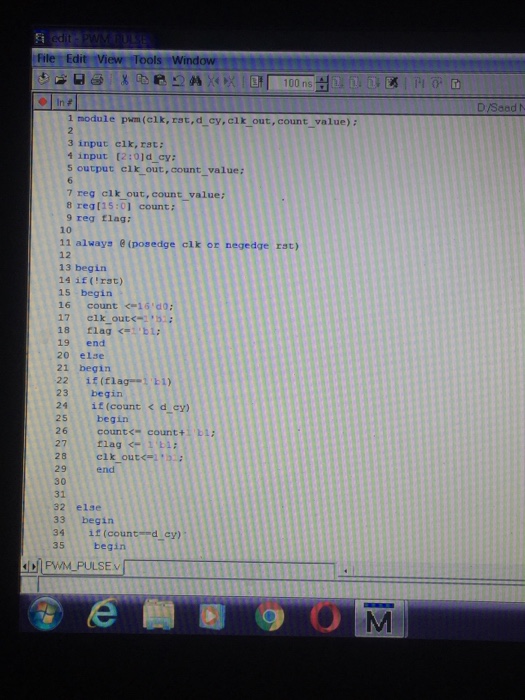Click line number 1 in the margin

tap(70, 118)
